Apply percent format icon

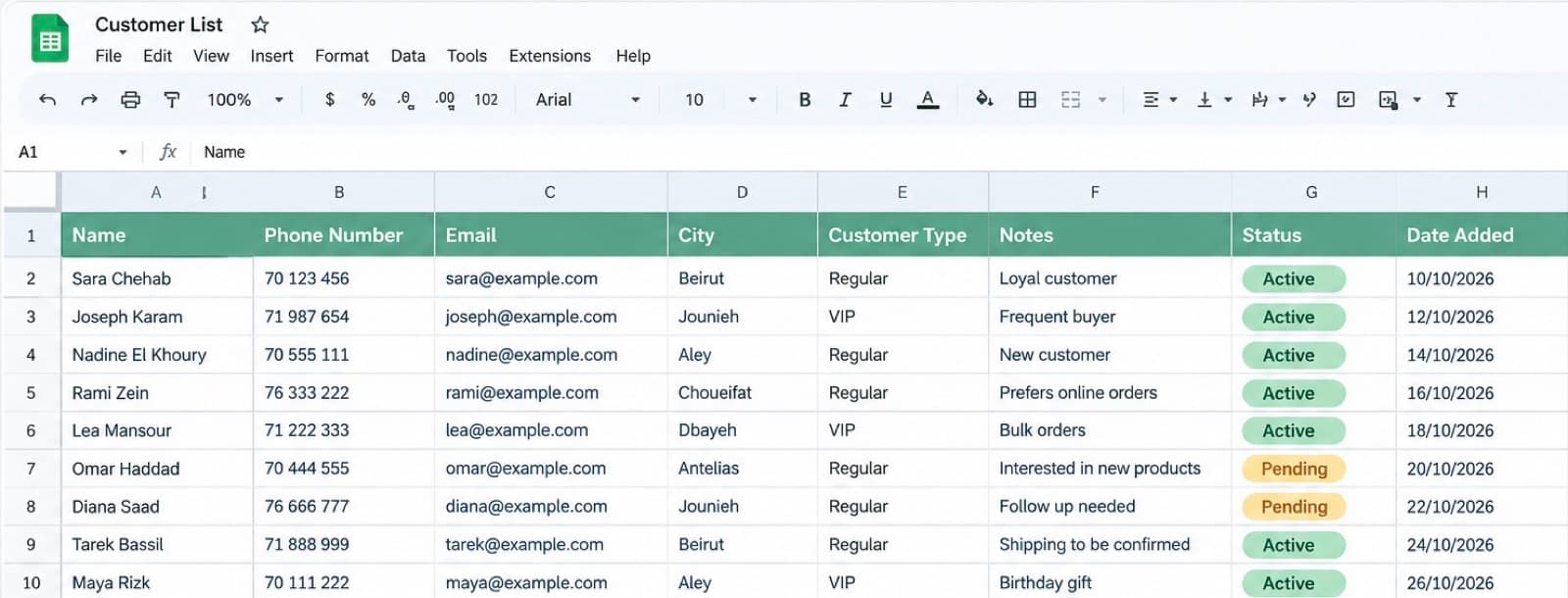[x=368, y=99]
